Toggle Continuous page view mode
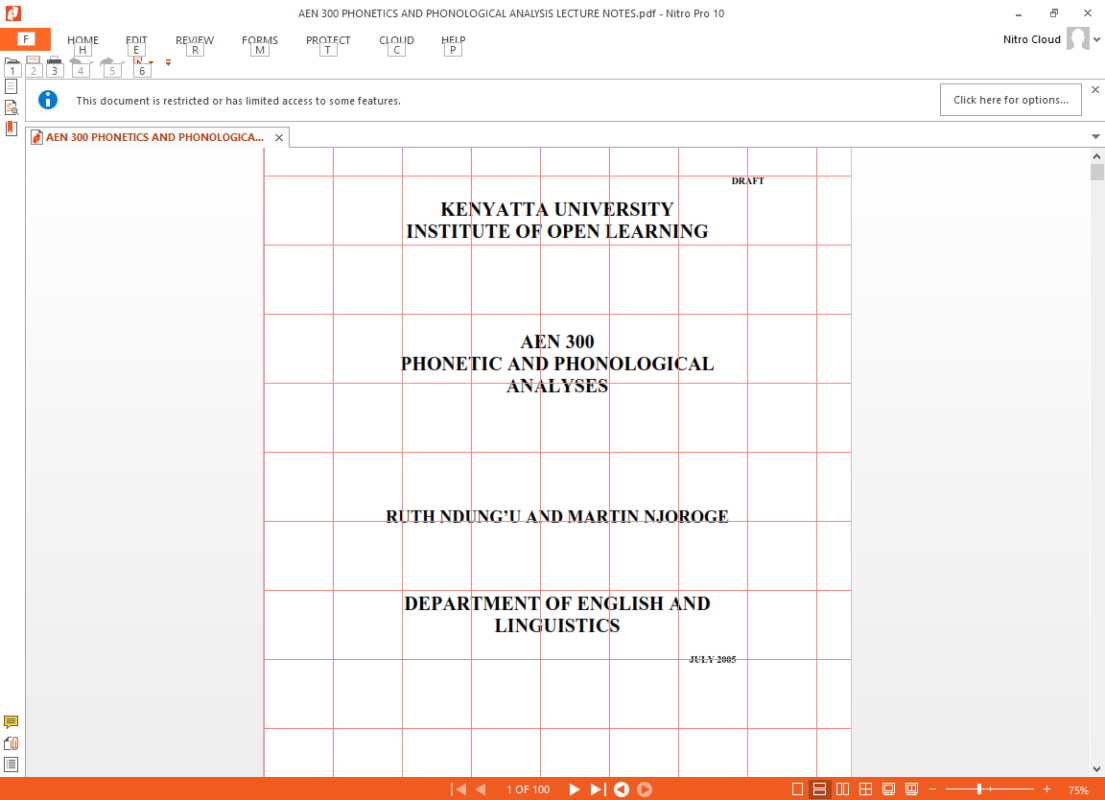This screenshot has width=1105, height=800. click(x=820, y=789)
